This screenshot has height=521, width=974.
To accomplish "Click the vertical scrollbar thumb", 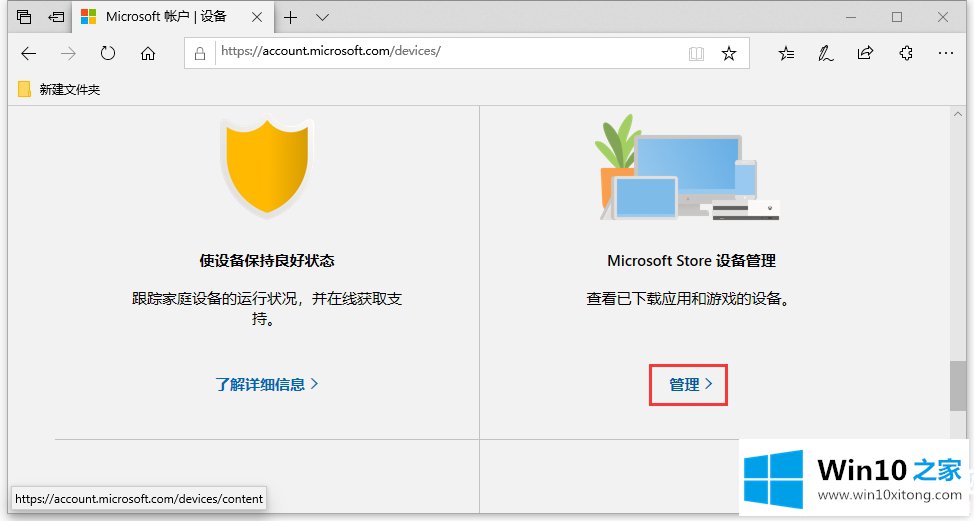I will tap(958, 386).
